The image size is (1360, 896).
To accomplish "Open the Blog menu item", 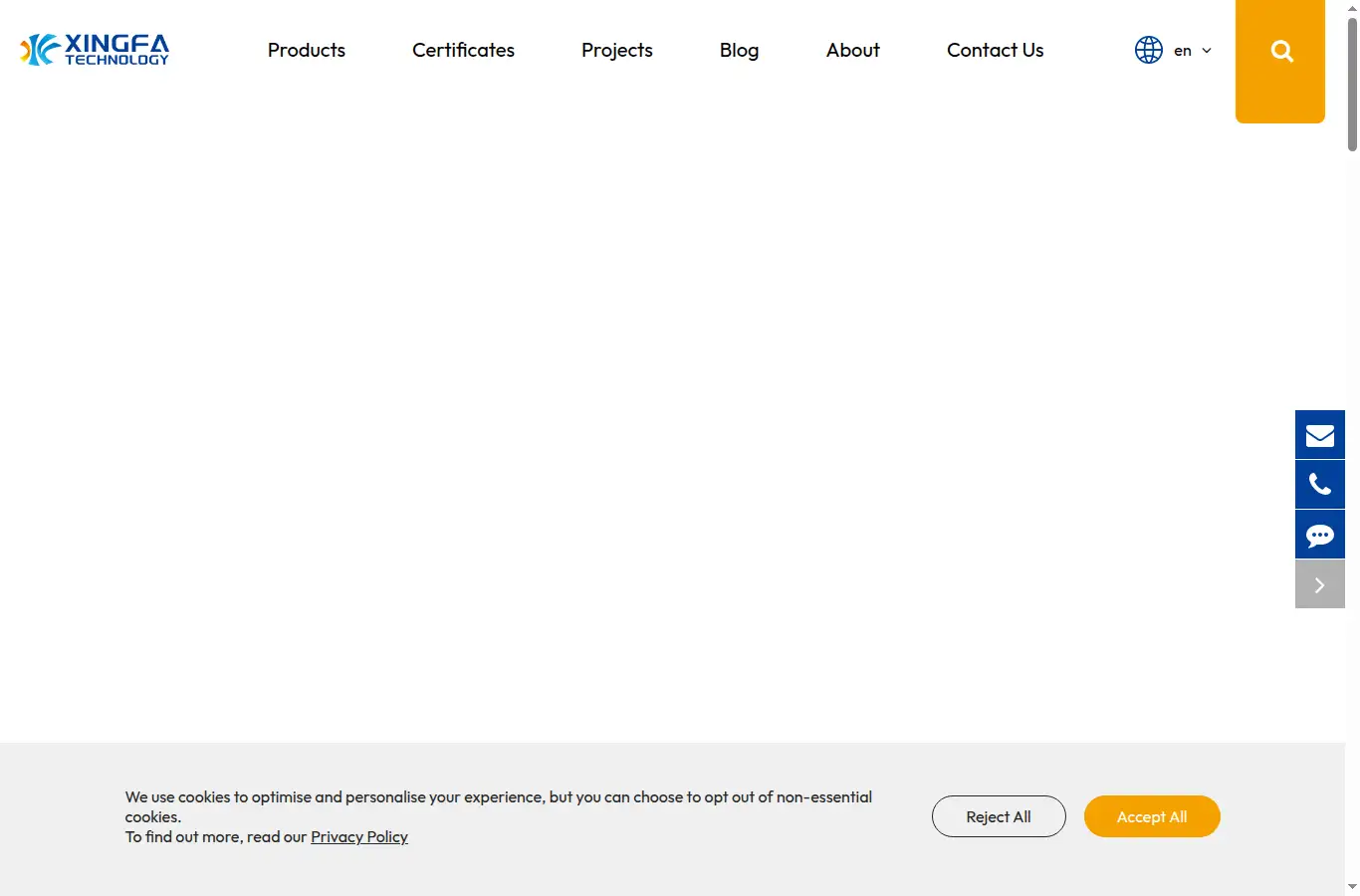I will 739,50.
